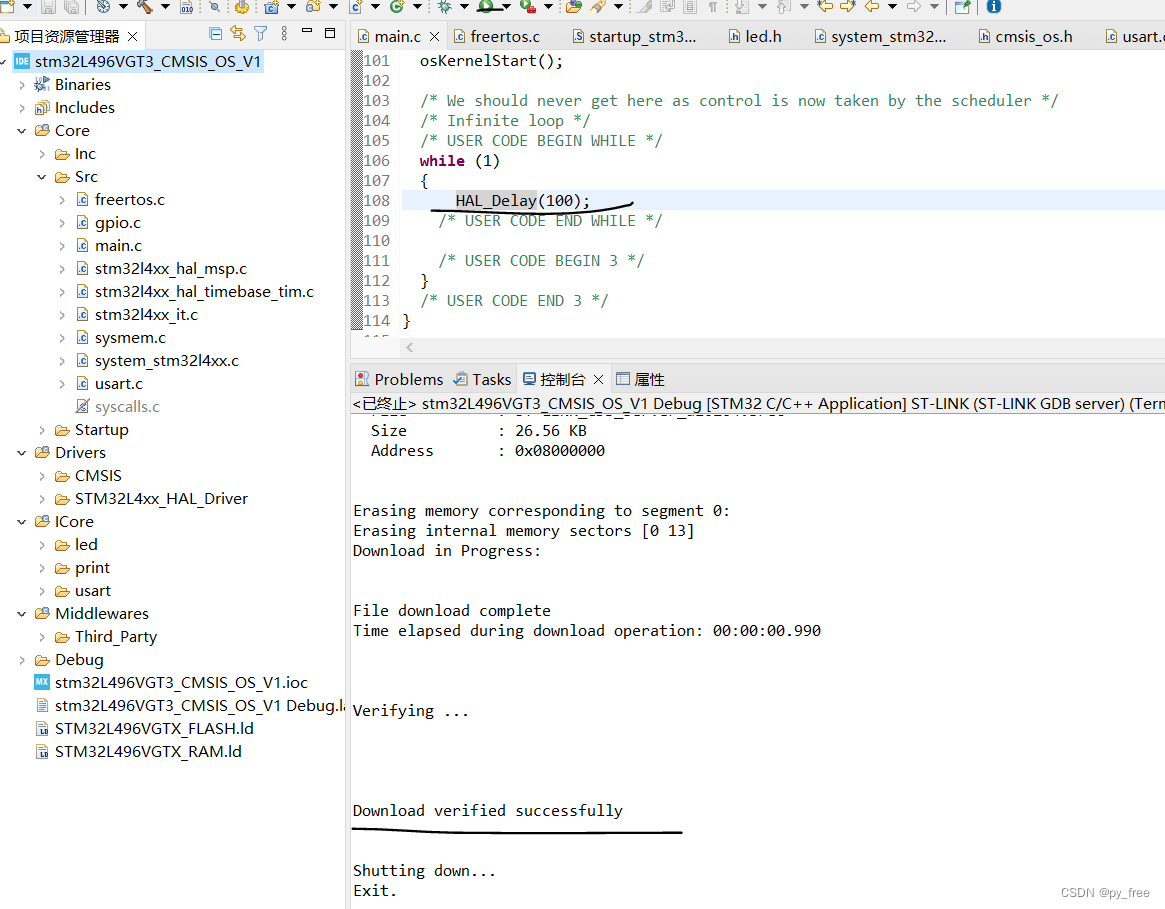Image resolution: width=1165 pixels, height=909 pixels.
Task: Click the yellow back navigation arrow
Action: pos(871,7)
